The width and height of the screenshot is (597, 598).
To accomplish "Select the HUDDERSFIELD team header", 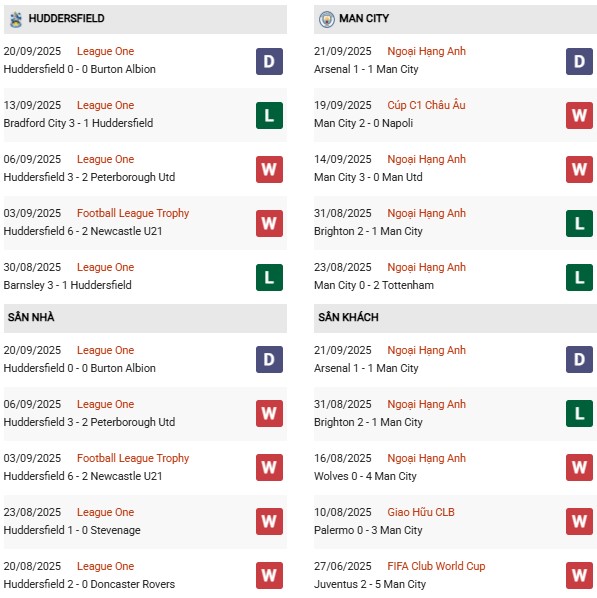I will click(x=145, y=19).
